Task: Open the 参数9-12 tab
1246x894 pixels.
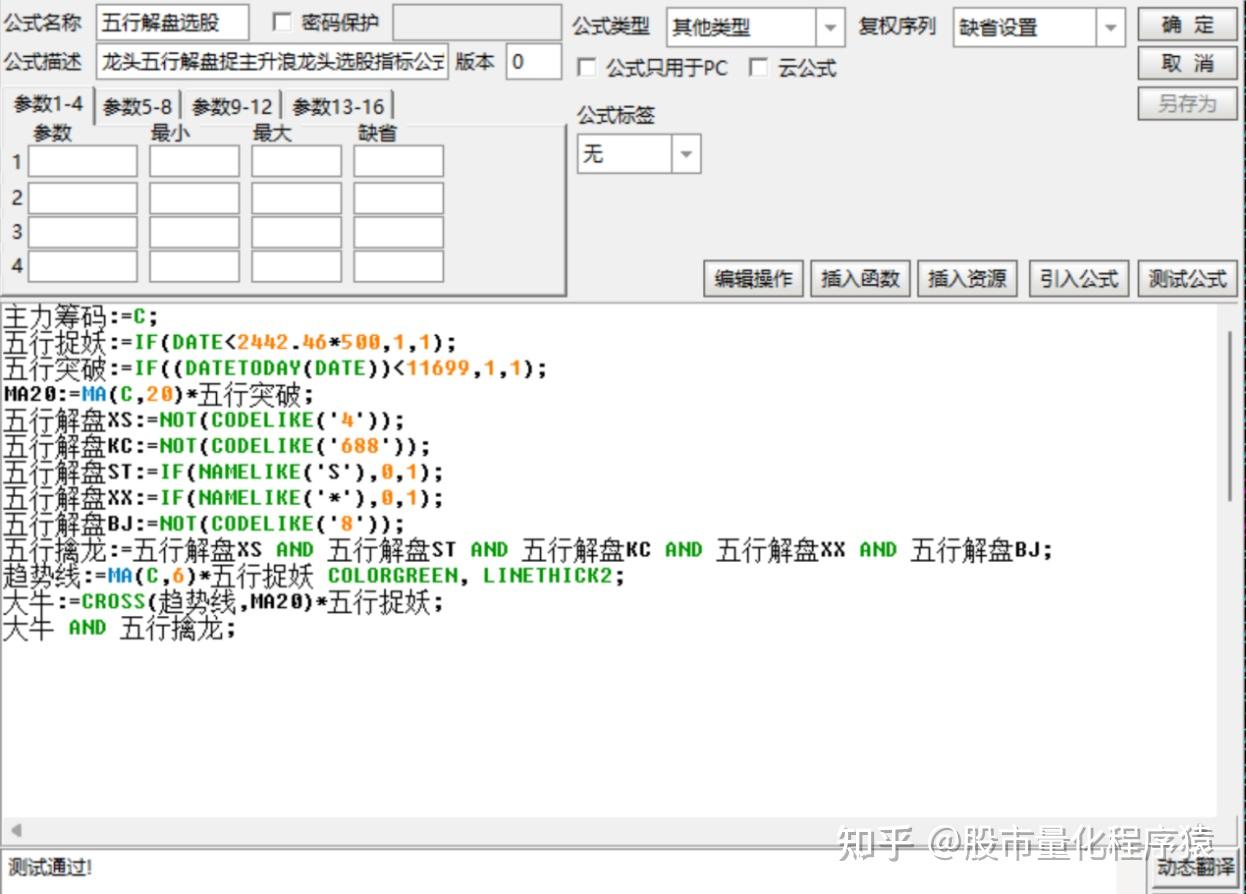Action: [x=232, y=106]
